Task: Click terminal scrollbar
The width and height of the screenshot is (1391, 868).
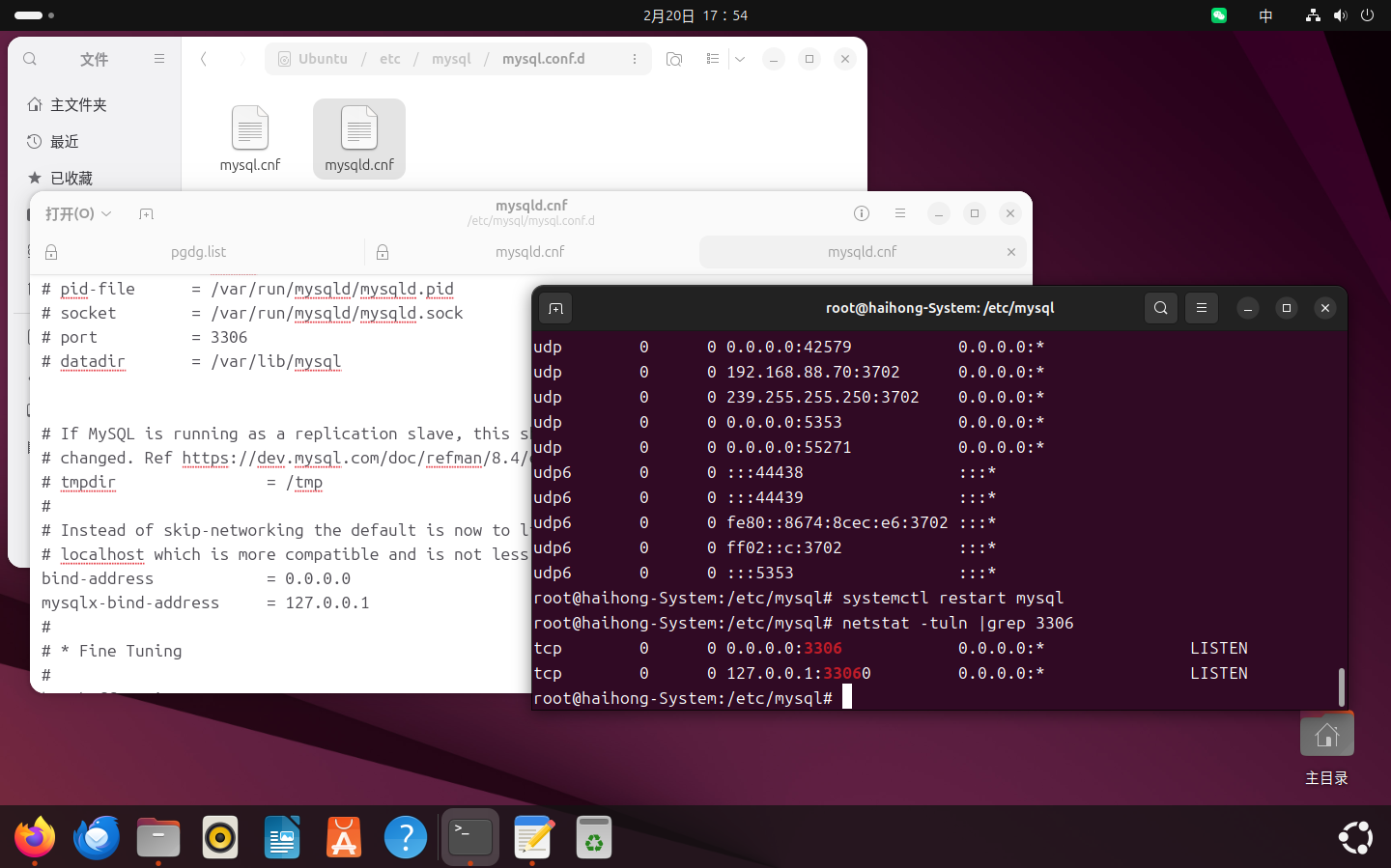Action: [1341, 686]
